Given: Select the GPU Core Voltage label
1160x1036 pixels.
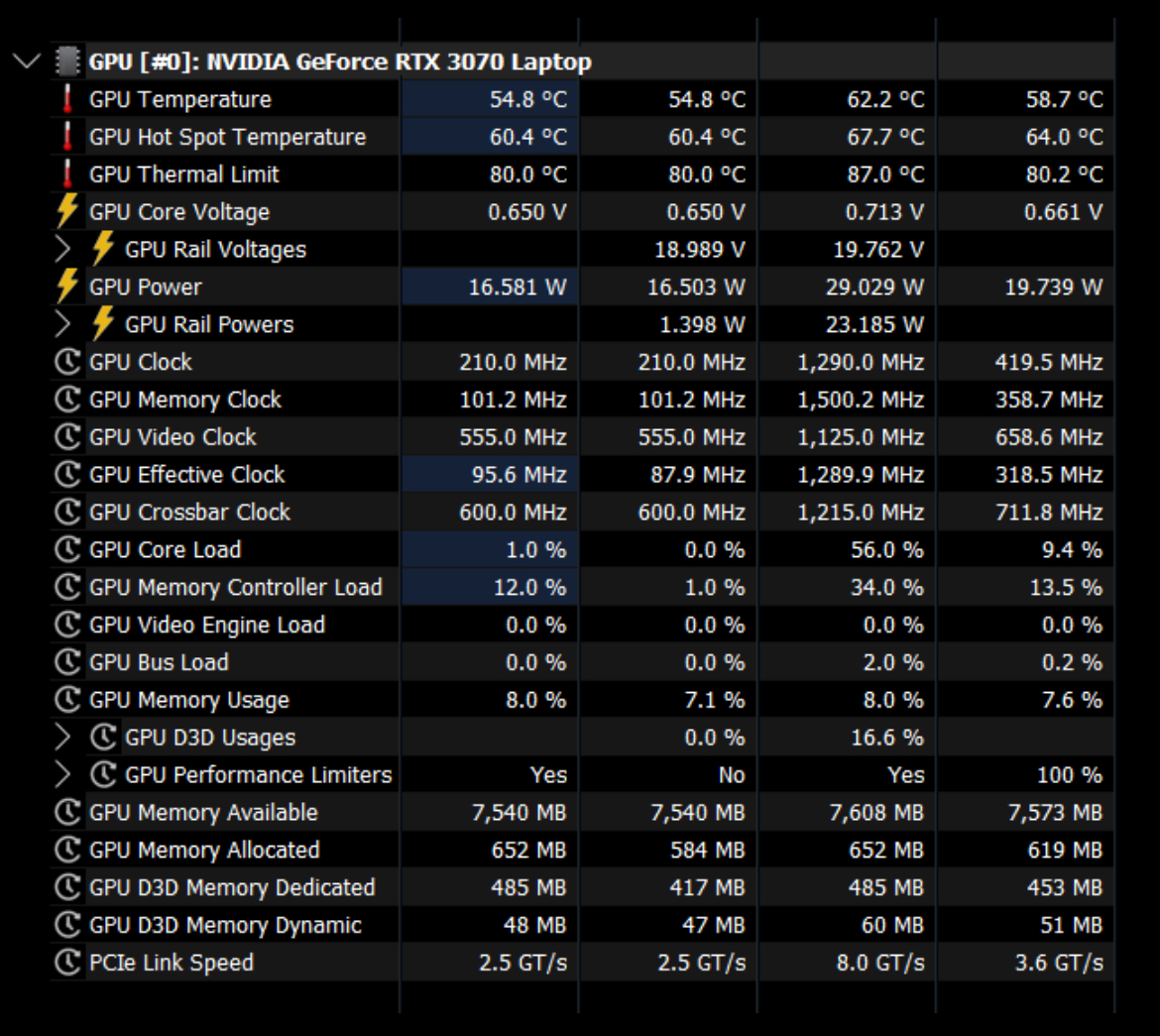Looking at the screenshot, I should [x=179, y=212].
